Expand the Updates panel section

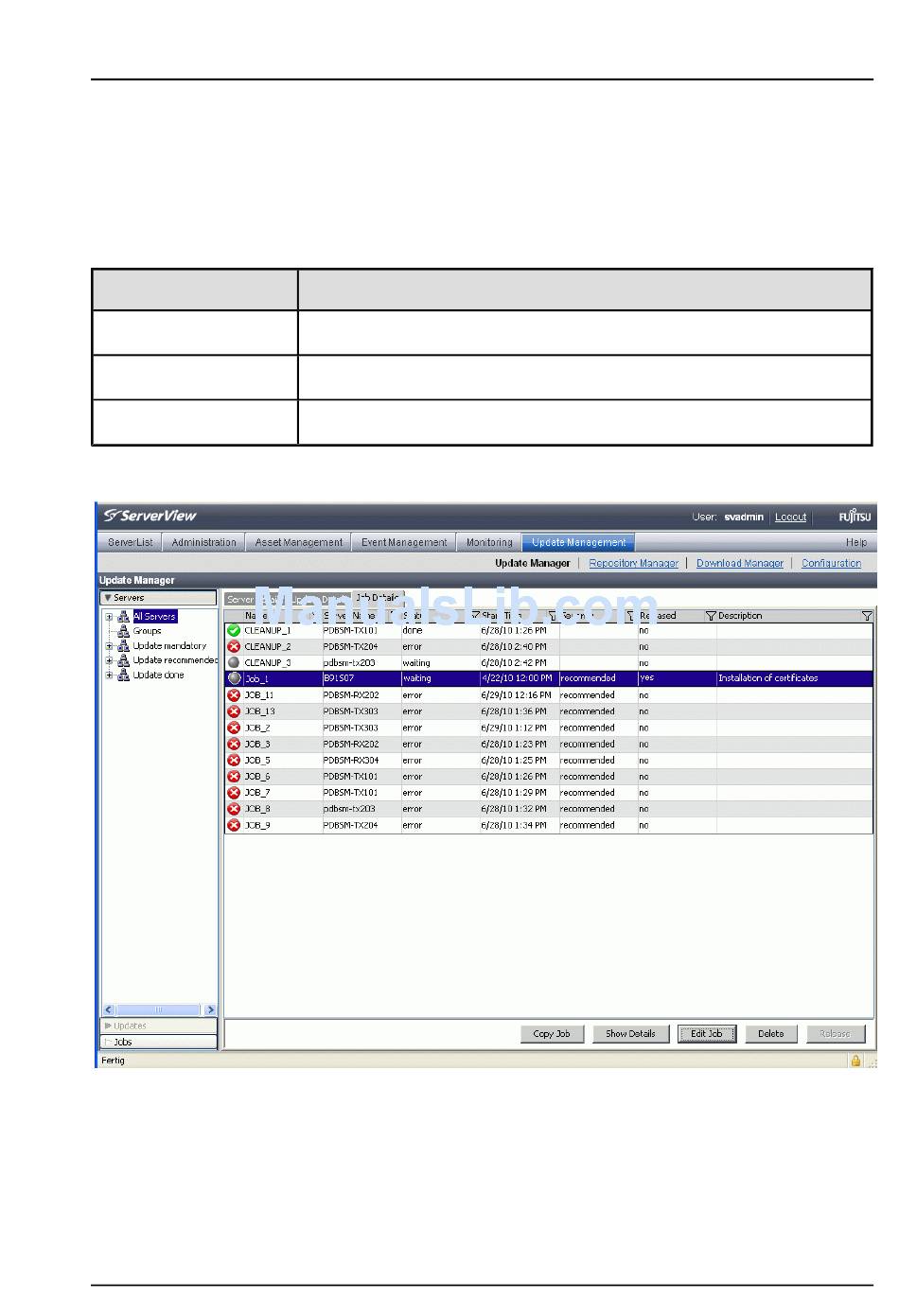point(159,1026)
